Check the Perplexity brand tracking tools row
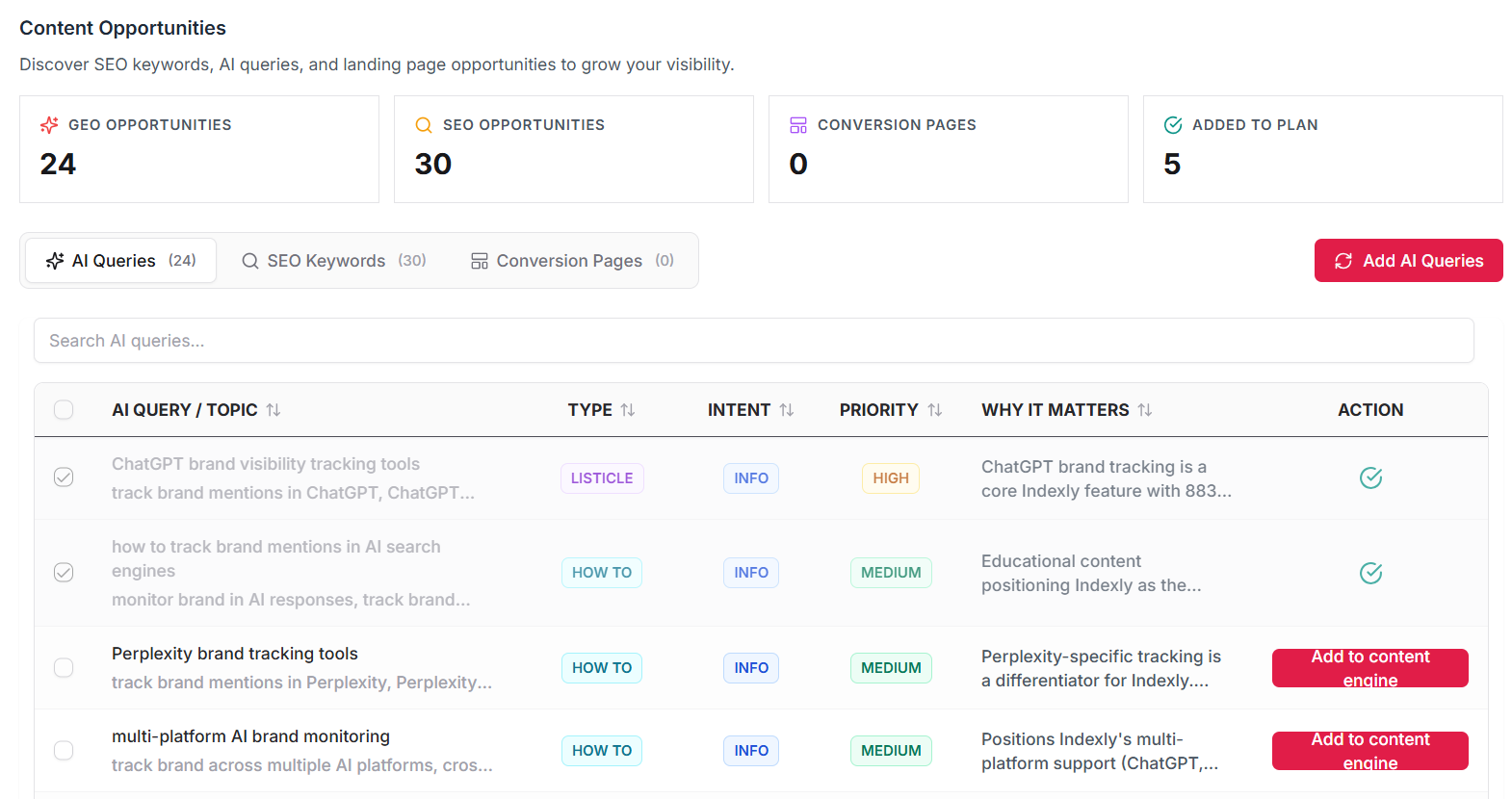The image size is (1512, 799). [x=64, y=668]
